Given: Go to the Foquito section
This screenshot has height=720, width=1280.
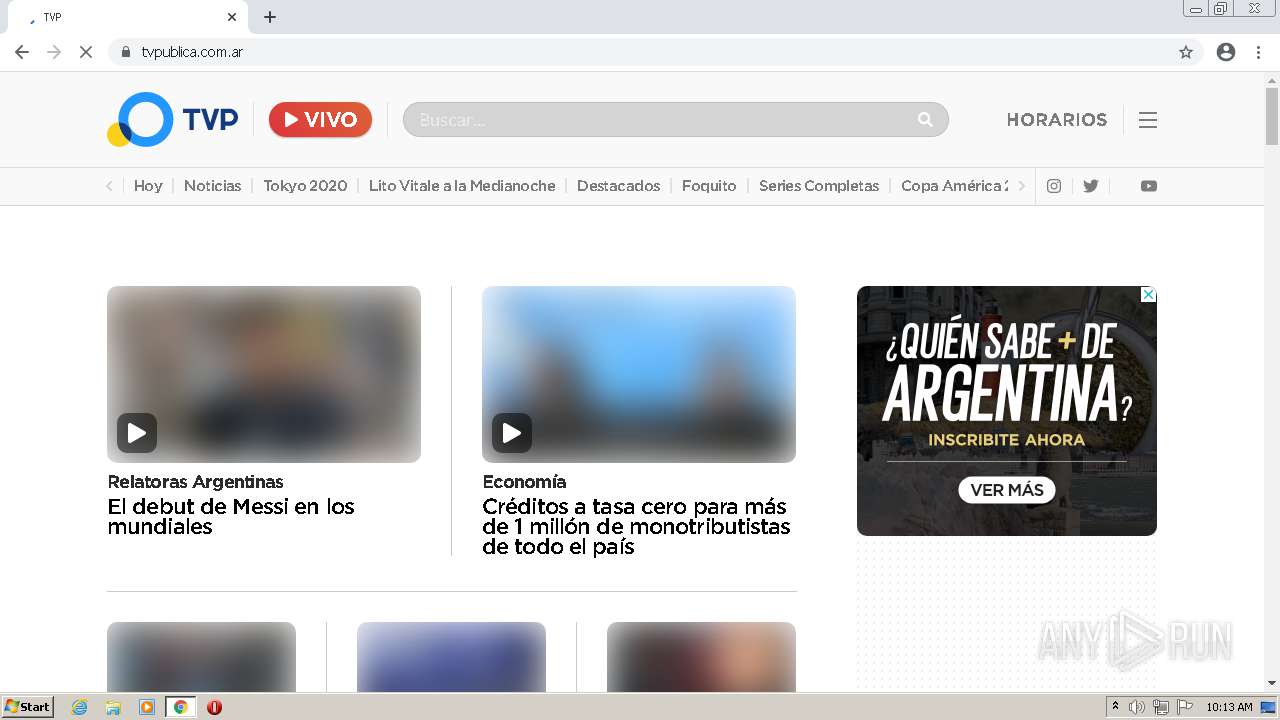Looking at the screenshot, I should 709,186.
